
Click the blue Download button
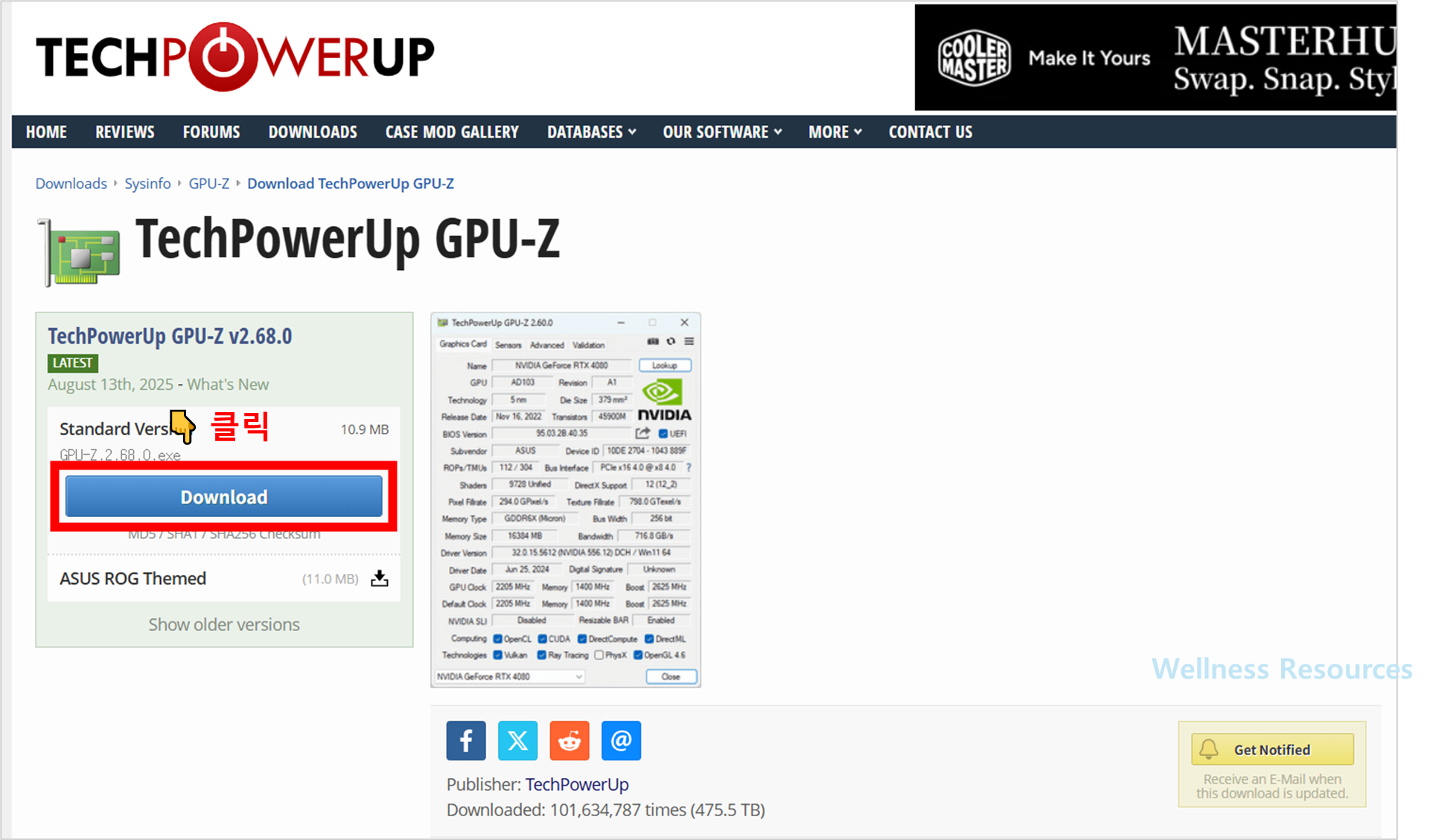tap(223, 497)
